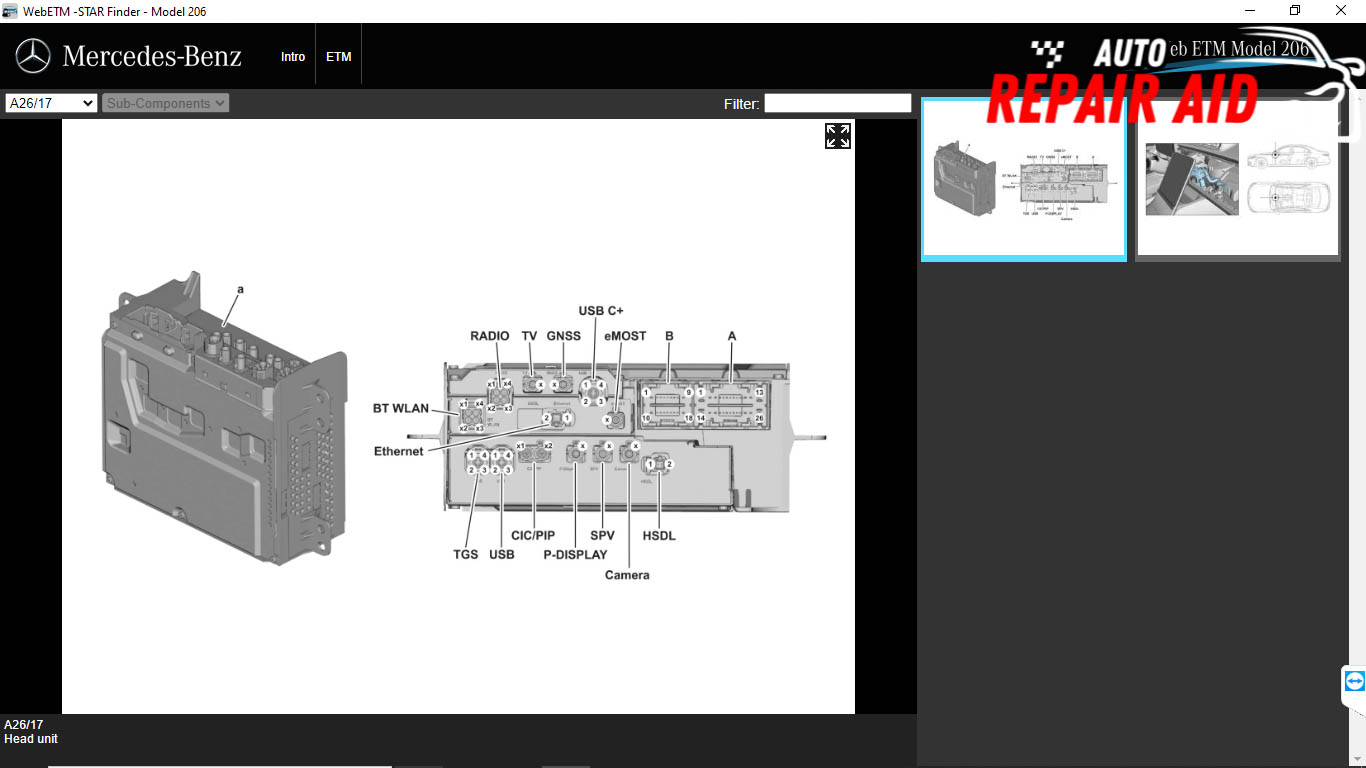Switch to the ETM tab
Screen dimensions: 1366x768
coord(339,57)
